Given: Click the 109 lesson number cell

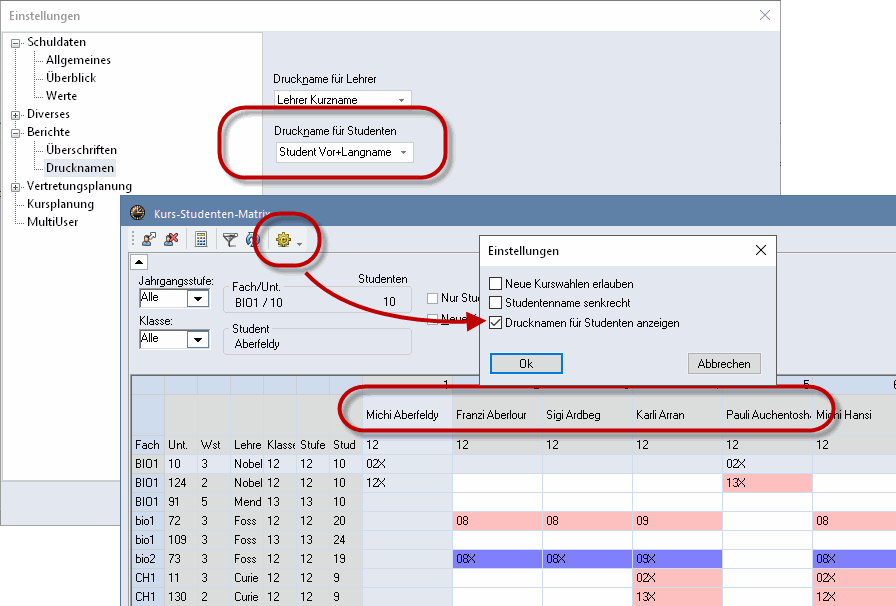Looking at the screenshot, I should point(181,540).
